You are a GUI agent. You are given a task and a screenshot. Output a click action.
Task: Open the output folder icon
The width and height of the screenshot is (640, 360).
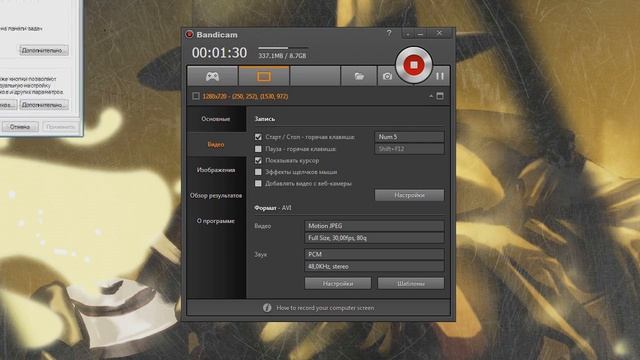[x=359, y=76]
